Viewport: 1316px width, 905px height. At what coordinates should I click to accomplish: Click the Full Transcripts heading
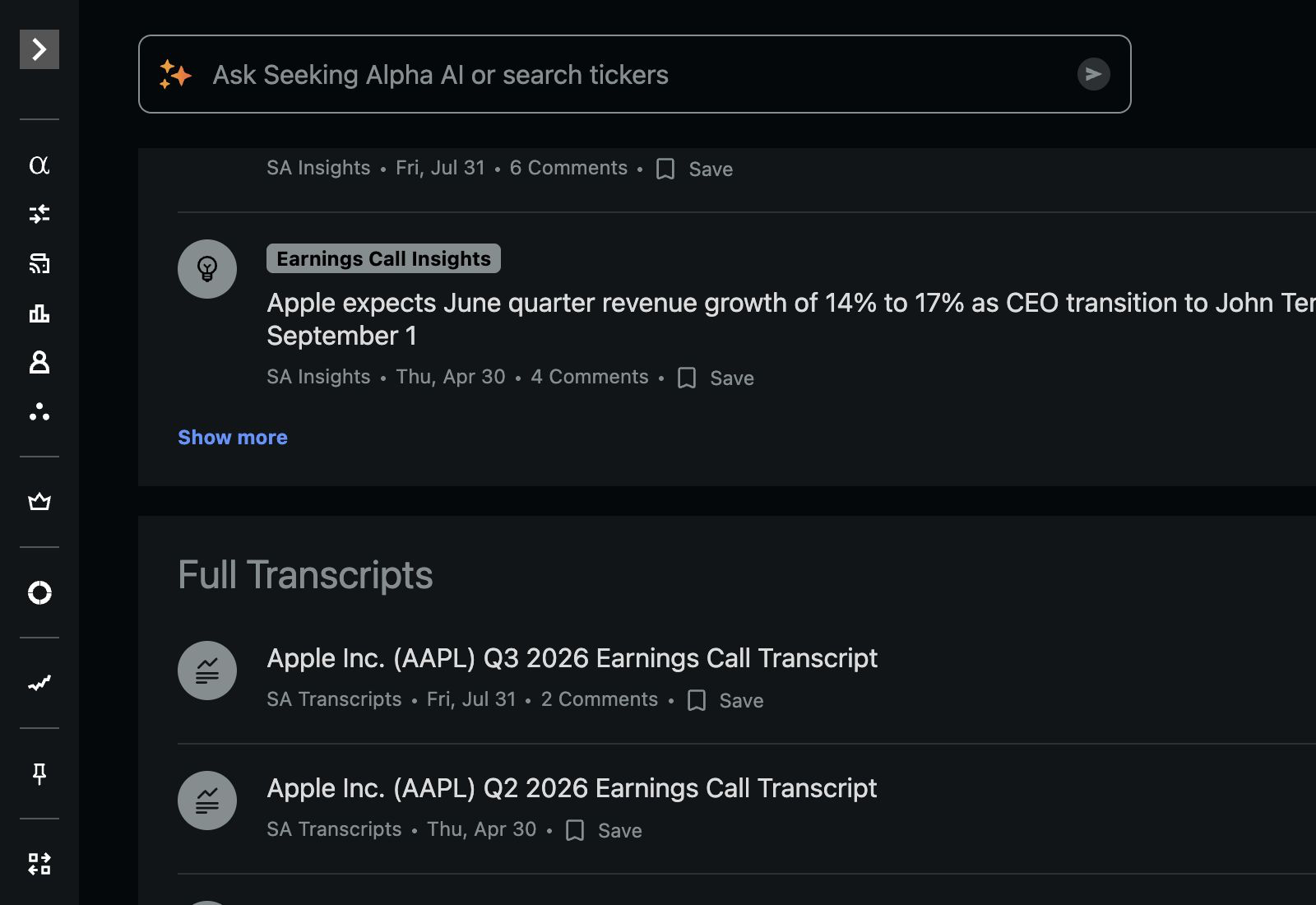pyautogui.click(x=305, y=575)
